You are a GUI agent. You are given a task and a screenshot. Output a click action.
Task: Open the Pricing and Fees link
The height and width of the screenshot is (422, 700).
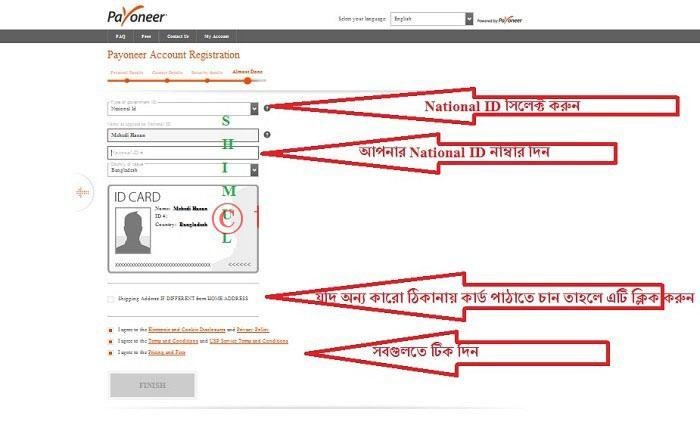(x=167, y=352)
